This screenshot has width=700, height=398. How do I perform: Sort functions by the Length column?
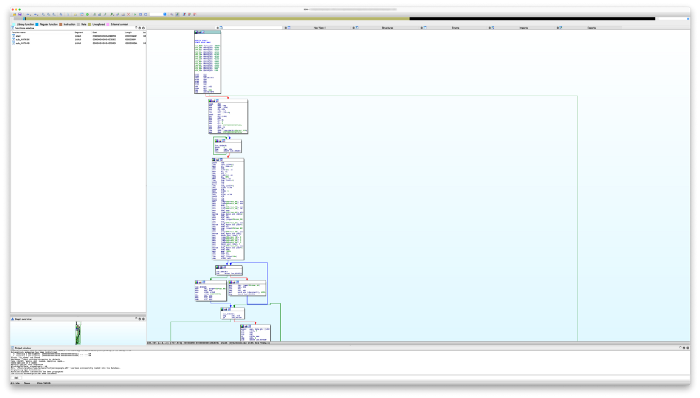129,33
